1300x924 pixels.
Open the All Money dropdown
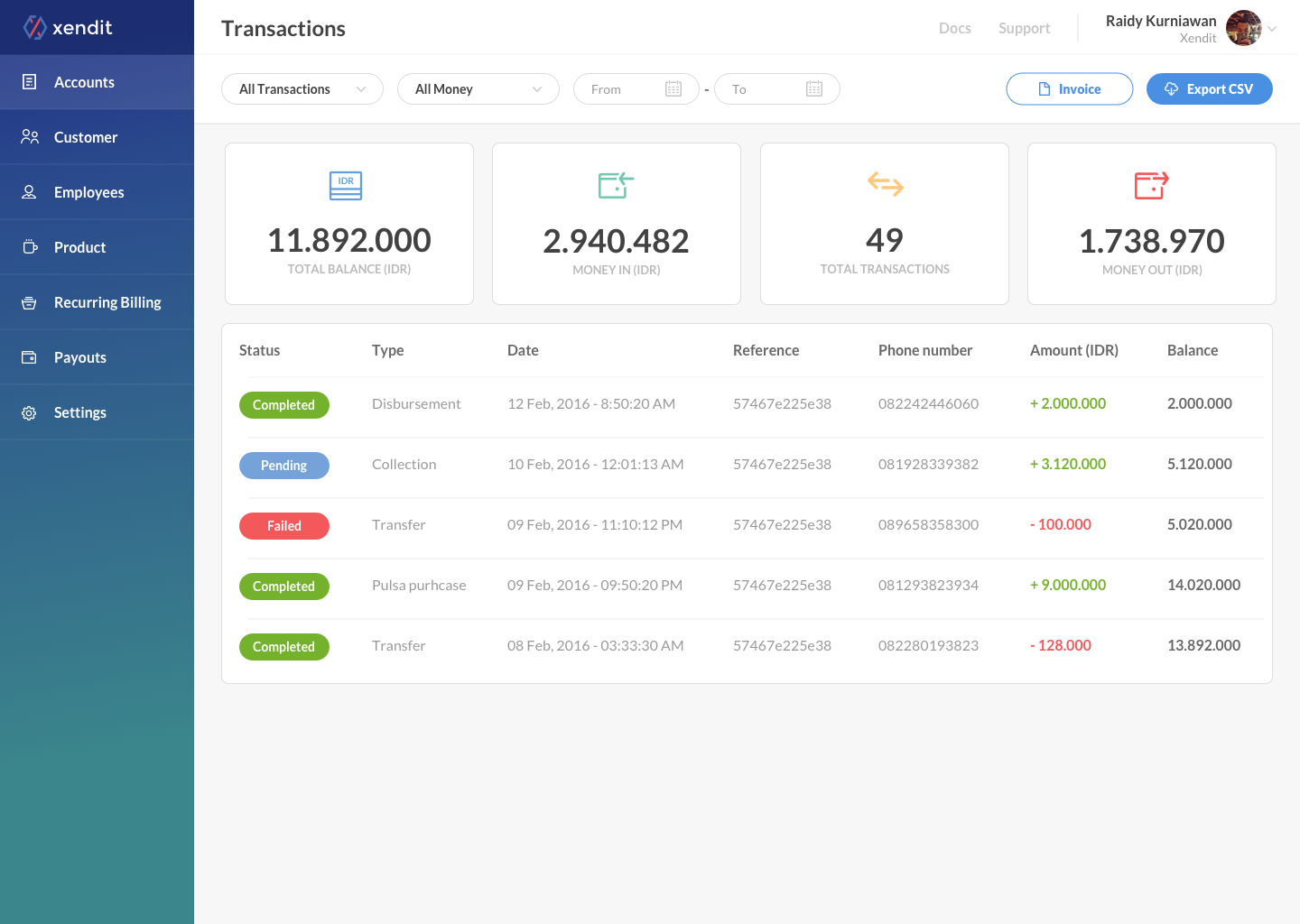tap(478, 88)
